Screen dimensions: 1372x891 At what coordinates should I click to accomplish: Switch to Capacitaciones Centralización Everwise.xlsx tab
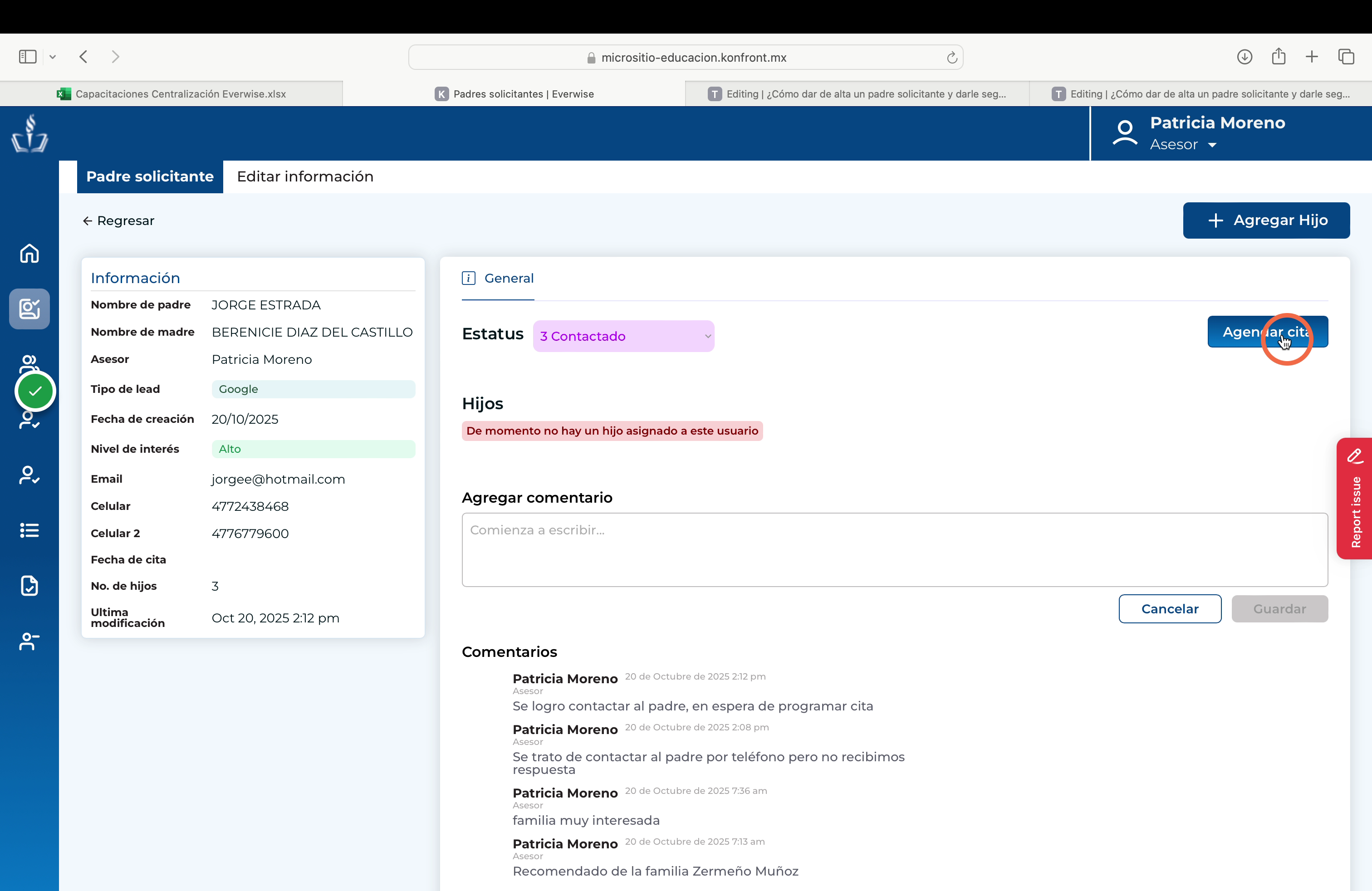pos(171,94)
